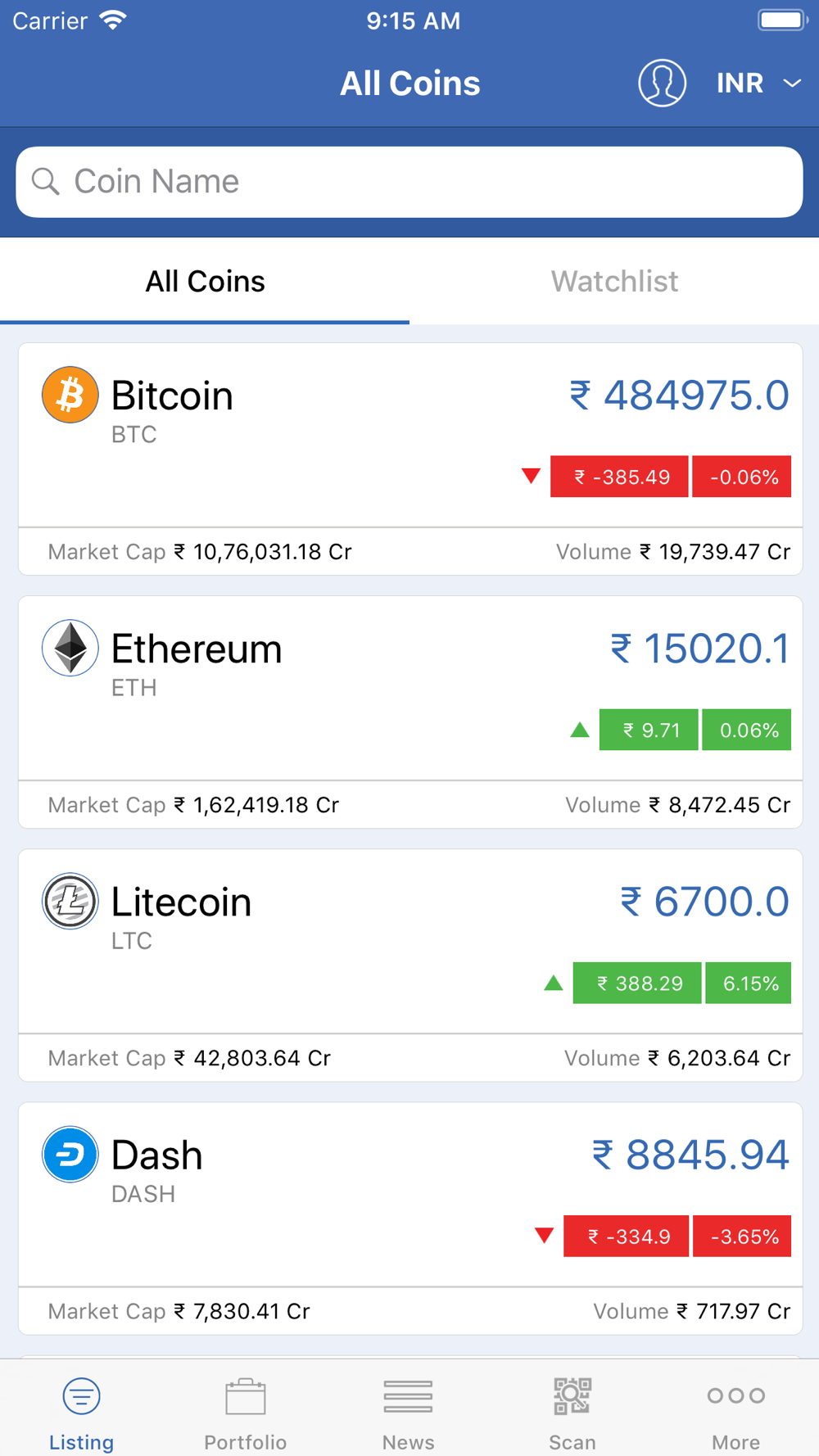The image size is (819, 1456).
Task: Tap the Ethereum logo icon
Action: [70, 648]
